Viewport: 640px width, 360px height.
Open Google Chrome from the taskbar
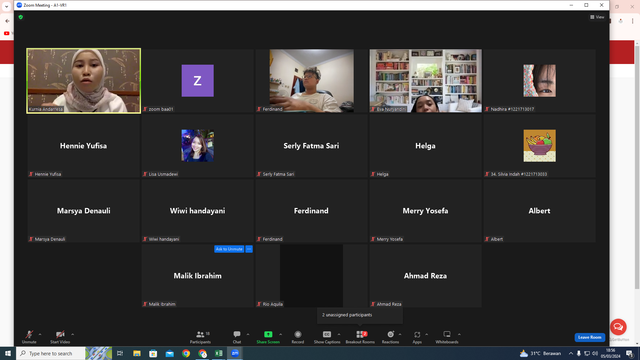coord(186,353)
